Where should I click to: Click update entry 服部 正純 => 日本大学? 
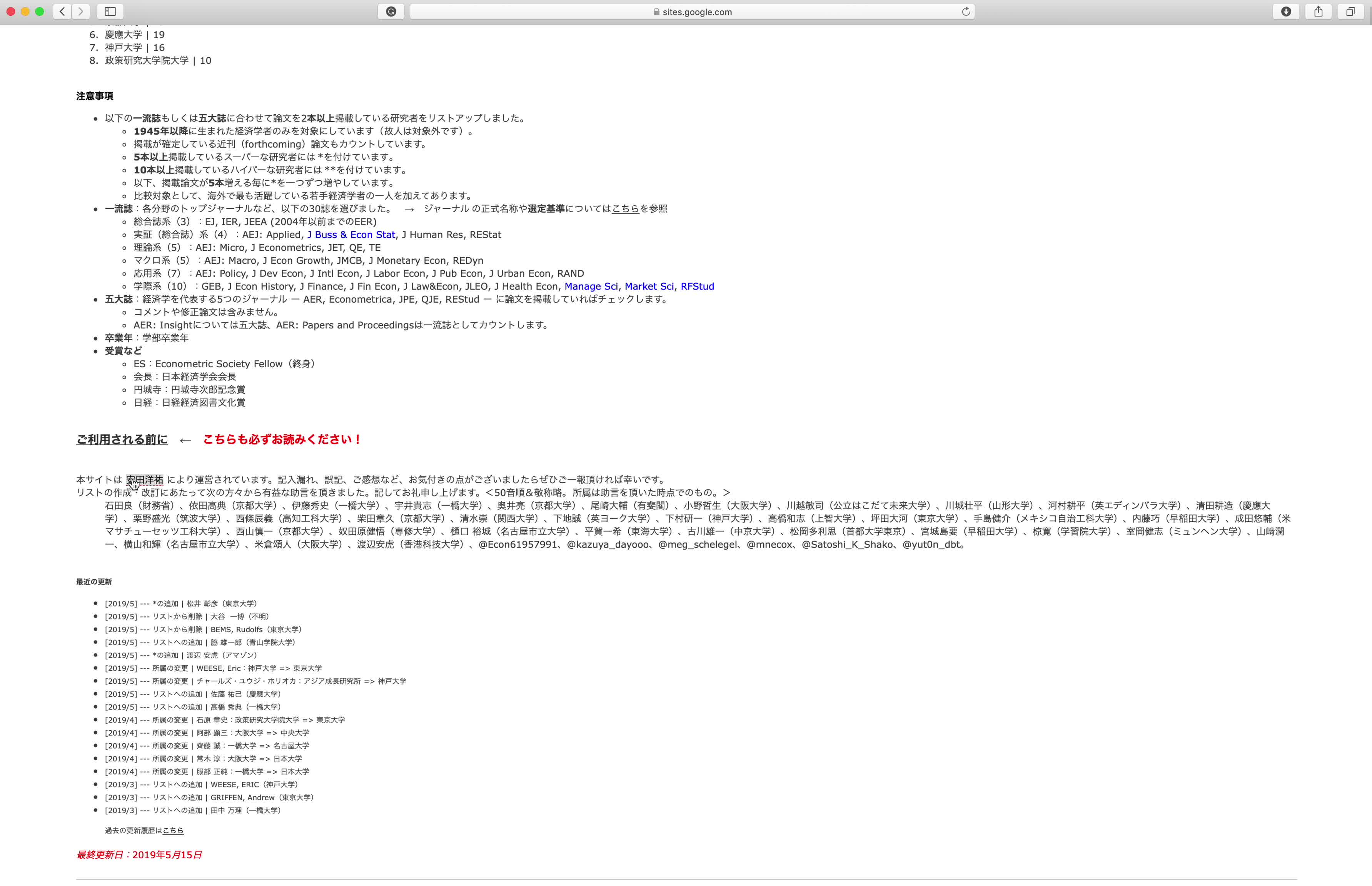207,772
